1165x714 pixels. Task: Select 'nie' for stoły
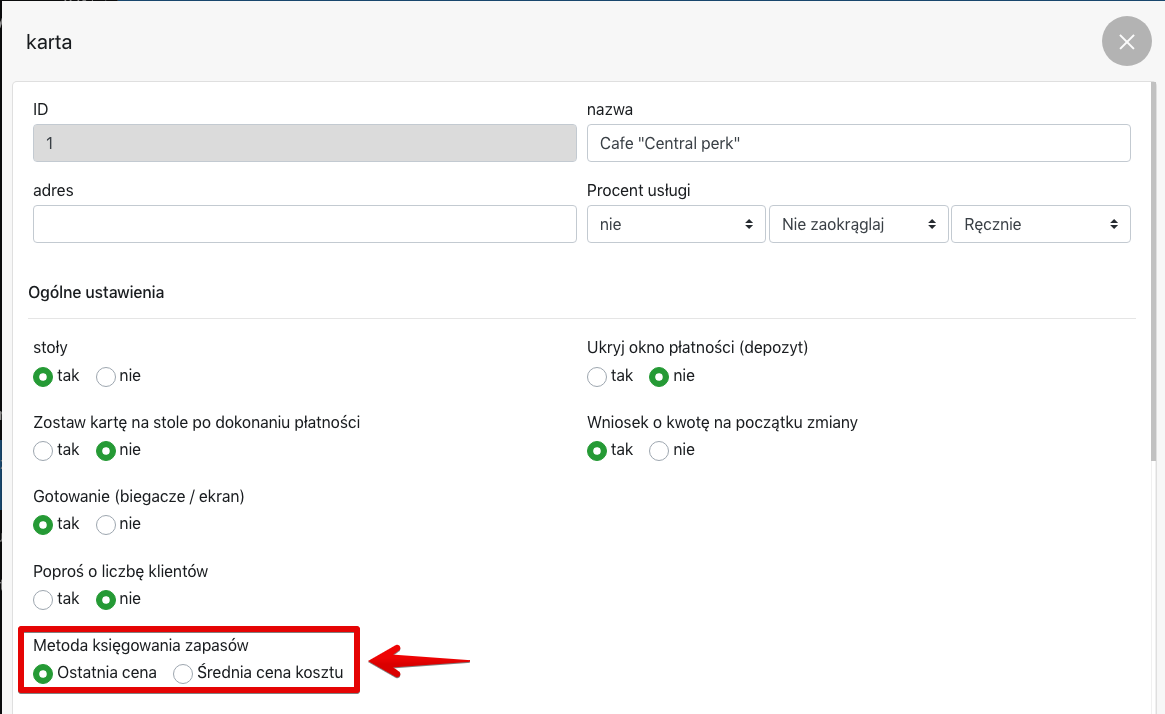(x=106, y=377)
